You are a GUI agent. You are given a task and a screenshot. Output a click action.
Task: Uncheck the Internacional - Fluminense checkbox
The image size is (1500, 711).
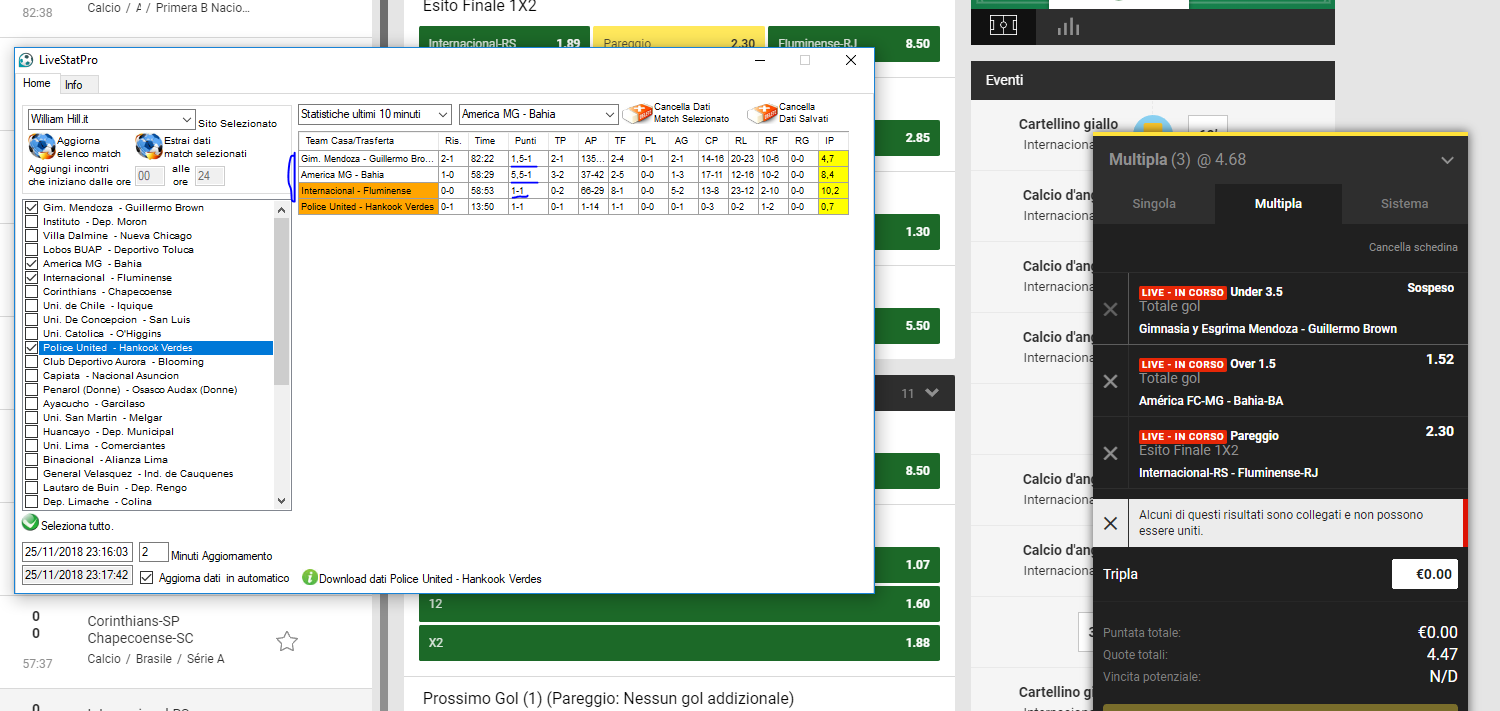(x=31, y=278)
